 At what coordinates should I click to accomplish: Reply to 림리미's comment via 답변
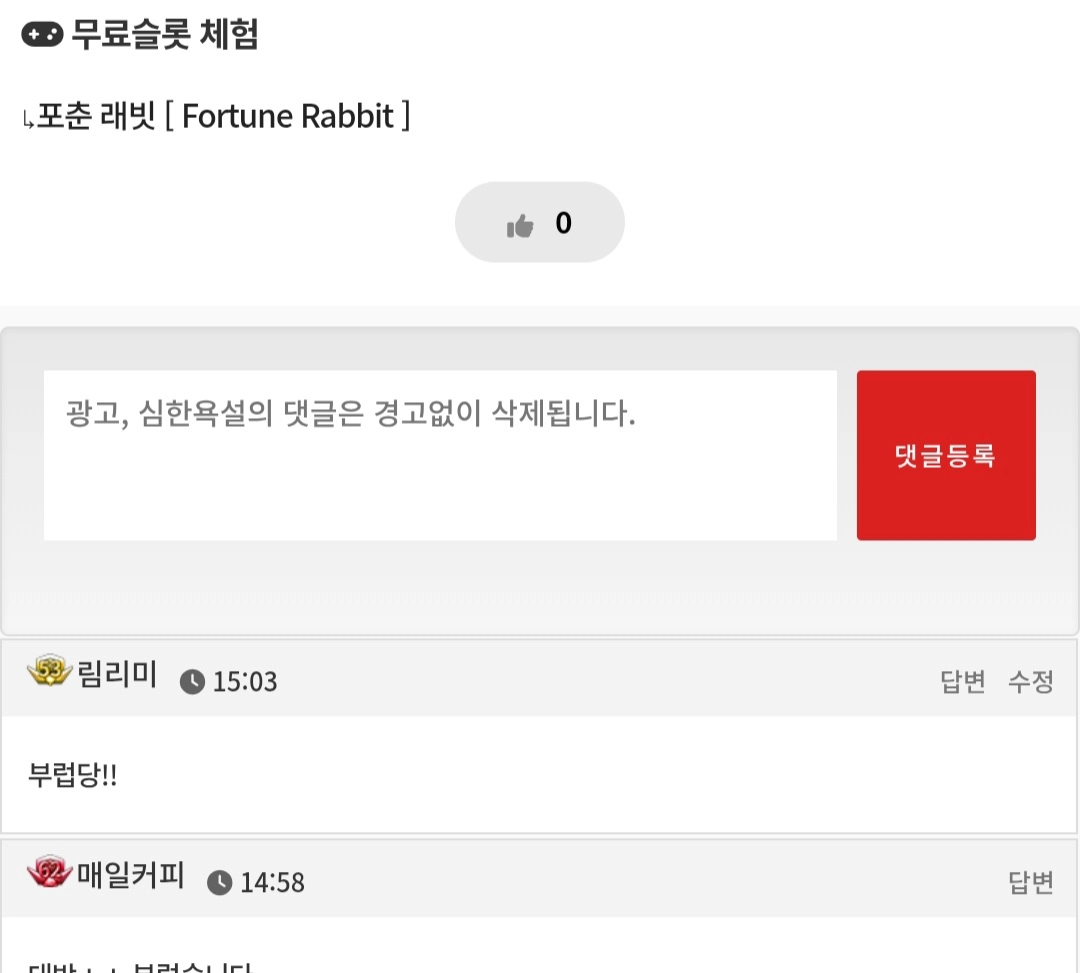coord(963,682)
